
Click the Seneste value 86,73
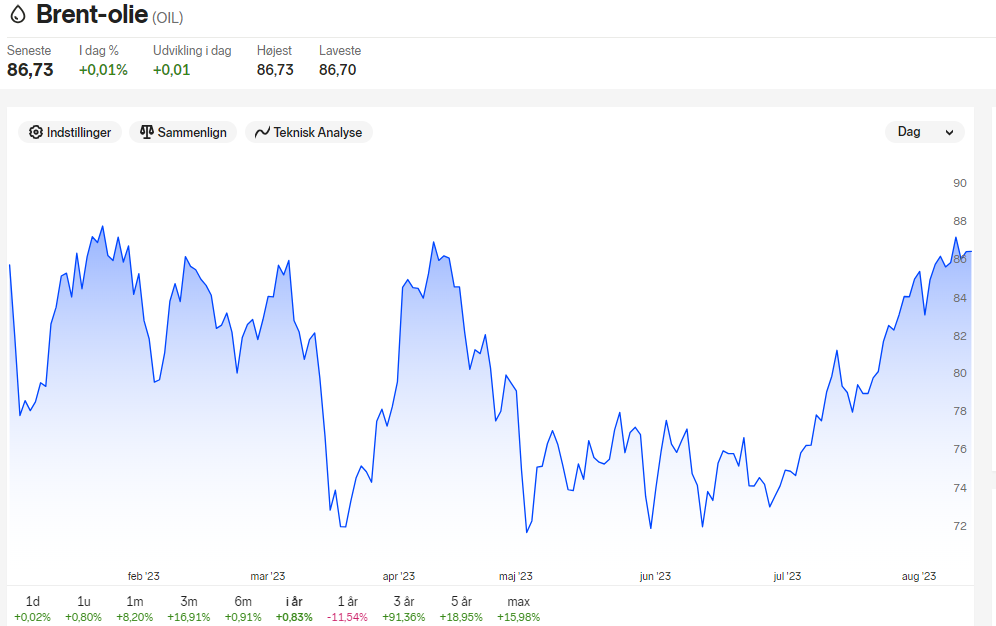click(30, 70)
